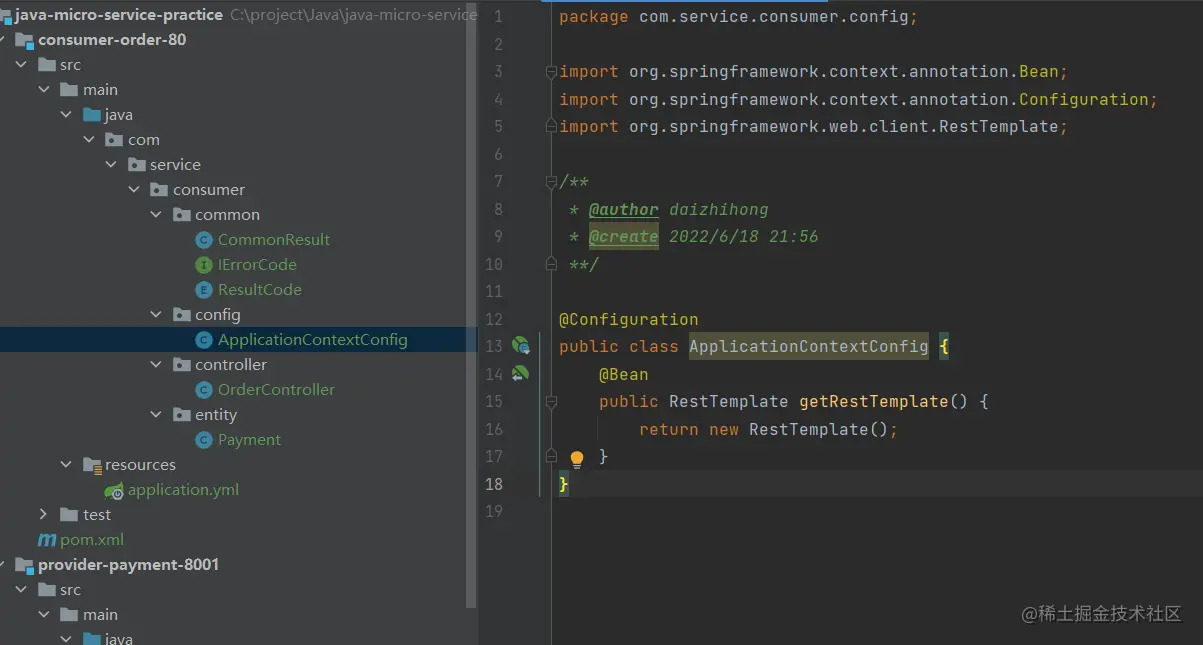
Task: Click the test folder icon
Action: [x=69, y=515]
